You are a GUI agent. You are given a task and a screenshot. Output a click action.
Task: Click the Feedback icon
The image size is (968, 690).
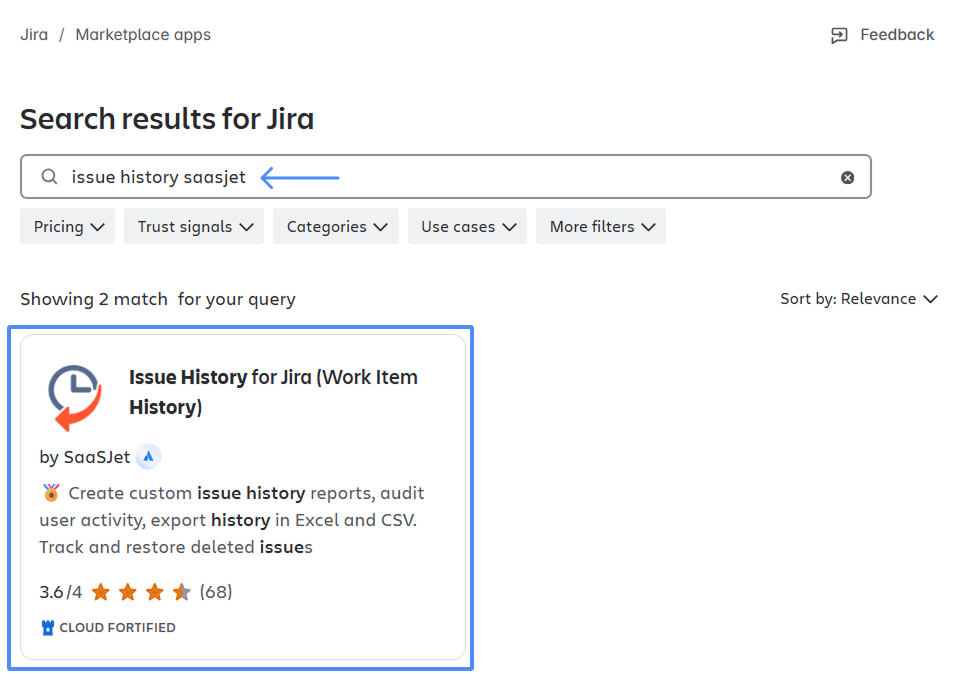pyautogui.click(x=839, y=35)
